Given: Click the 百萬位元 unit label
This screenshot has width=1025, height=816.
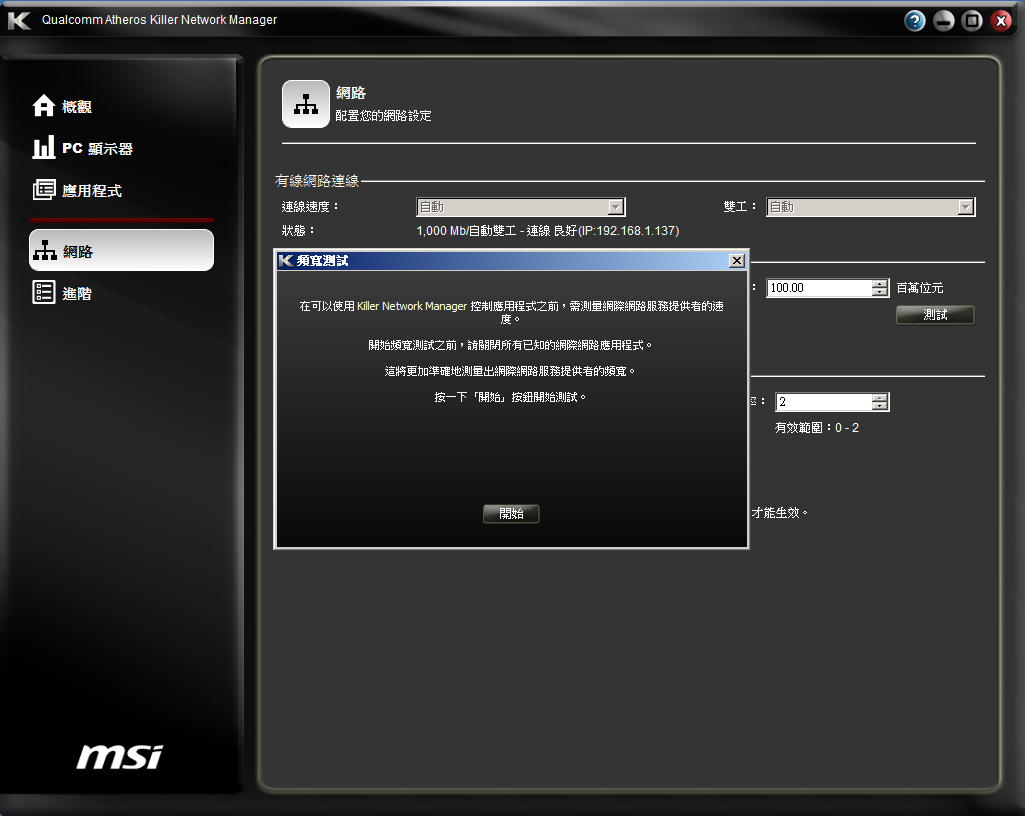Looking at the screenshot, I should tap(919, 288).
